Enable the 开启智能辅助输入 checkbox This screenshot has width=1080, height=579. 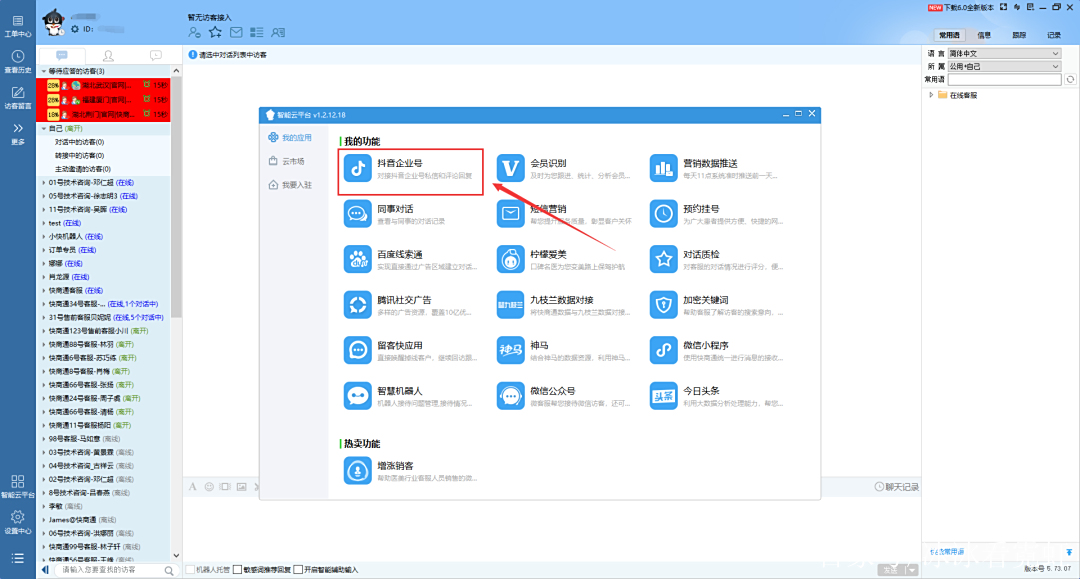coord(298,569)
